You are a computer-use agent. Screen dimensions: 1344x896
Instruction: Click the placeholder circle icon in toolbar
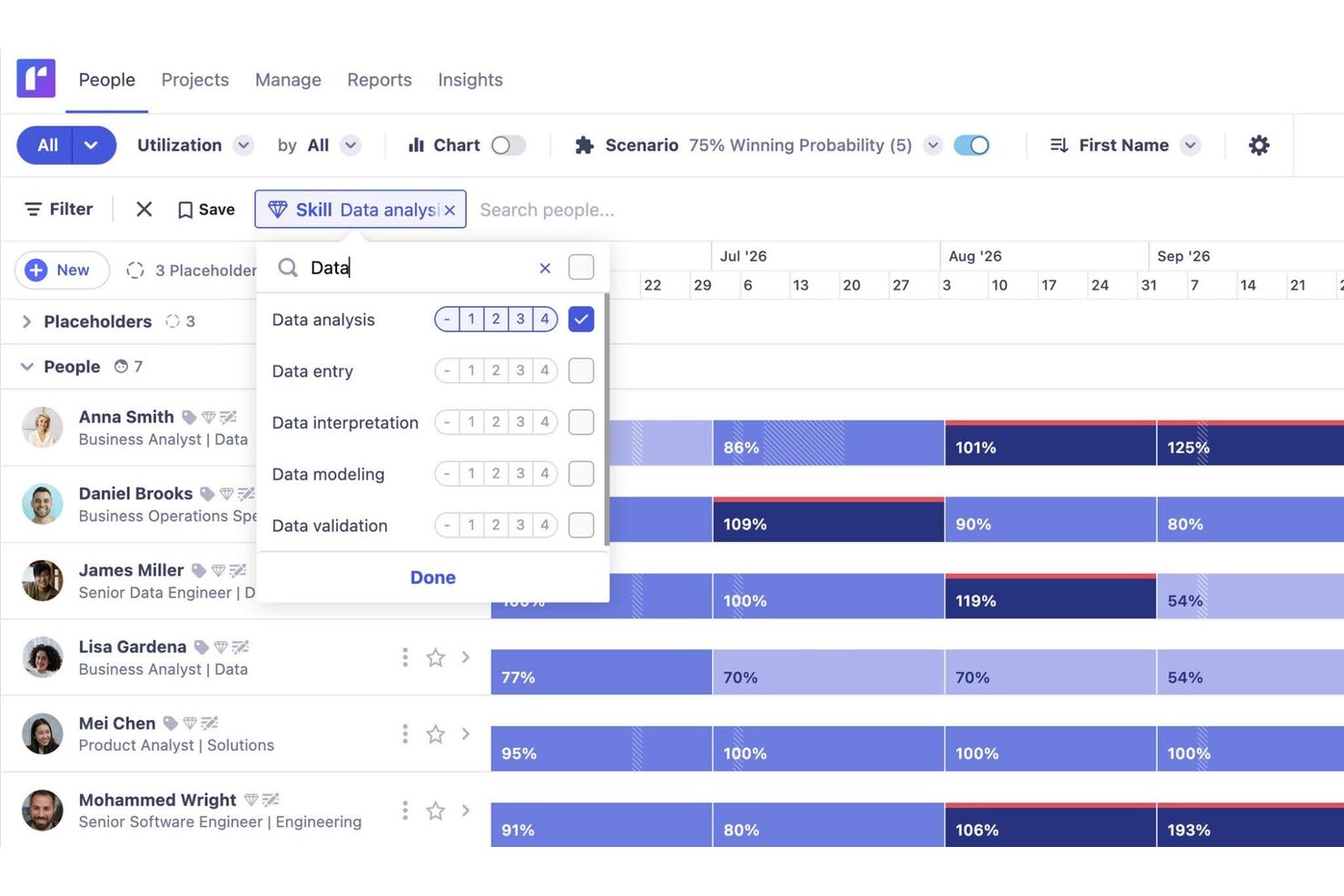click(135, 270)
